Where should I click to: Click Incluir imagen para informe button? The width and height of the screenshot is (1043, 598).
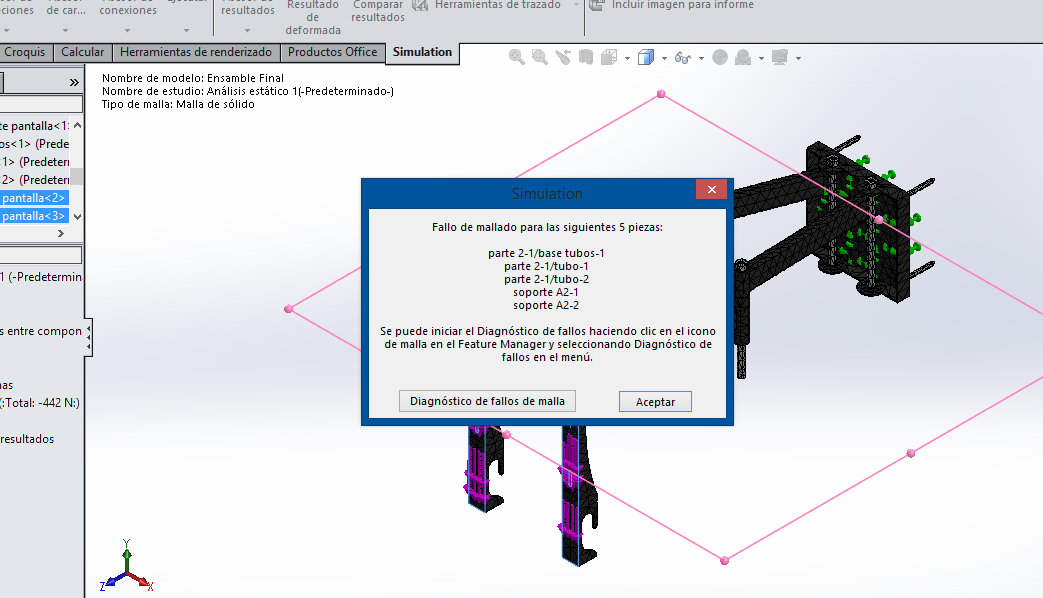(x=672, y=5)
